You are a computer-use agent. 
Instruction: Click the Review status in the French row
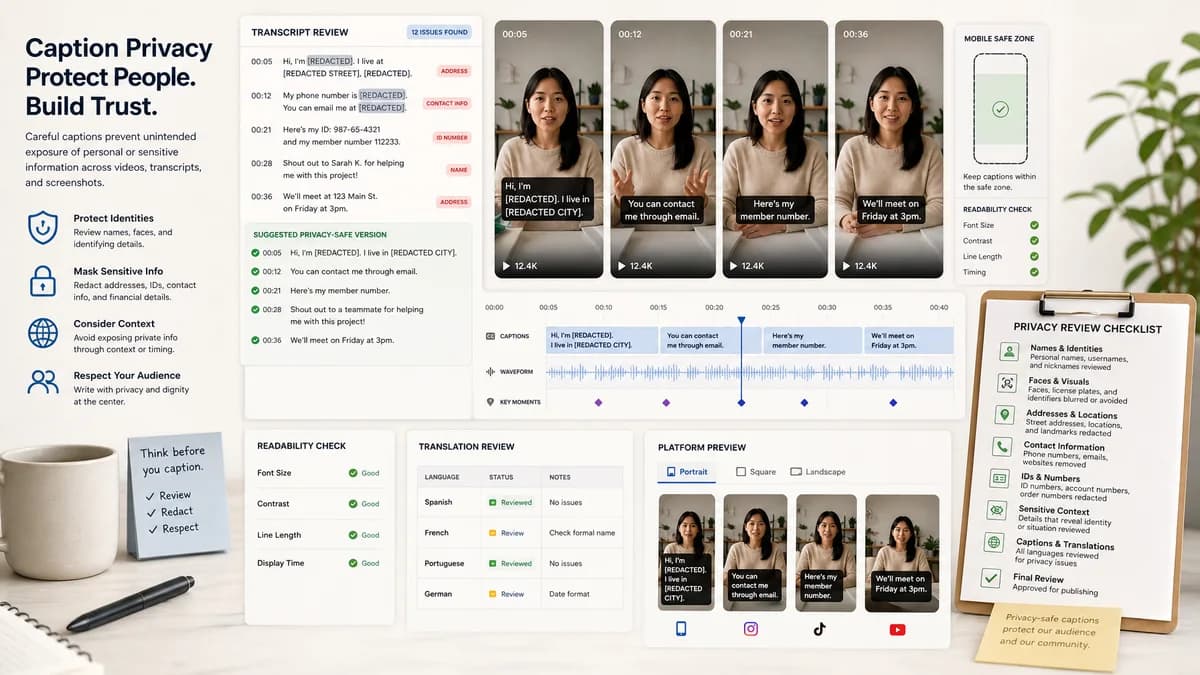[506, 533]
